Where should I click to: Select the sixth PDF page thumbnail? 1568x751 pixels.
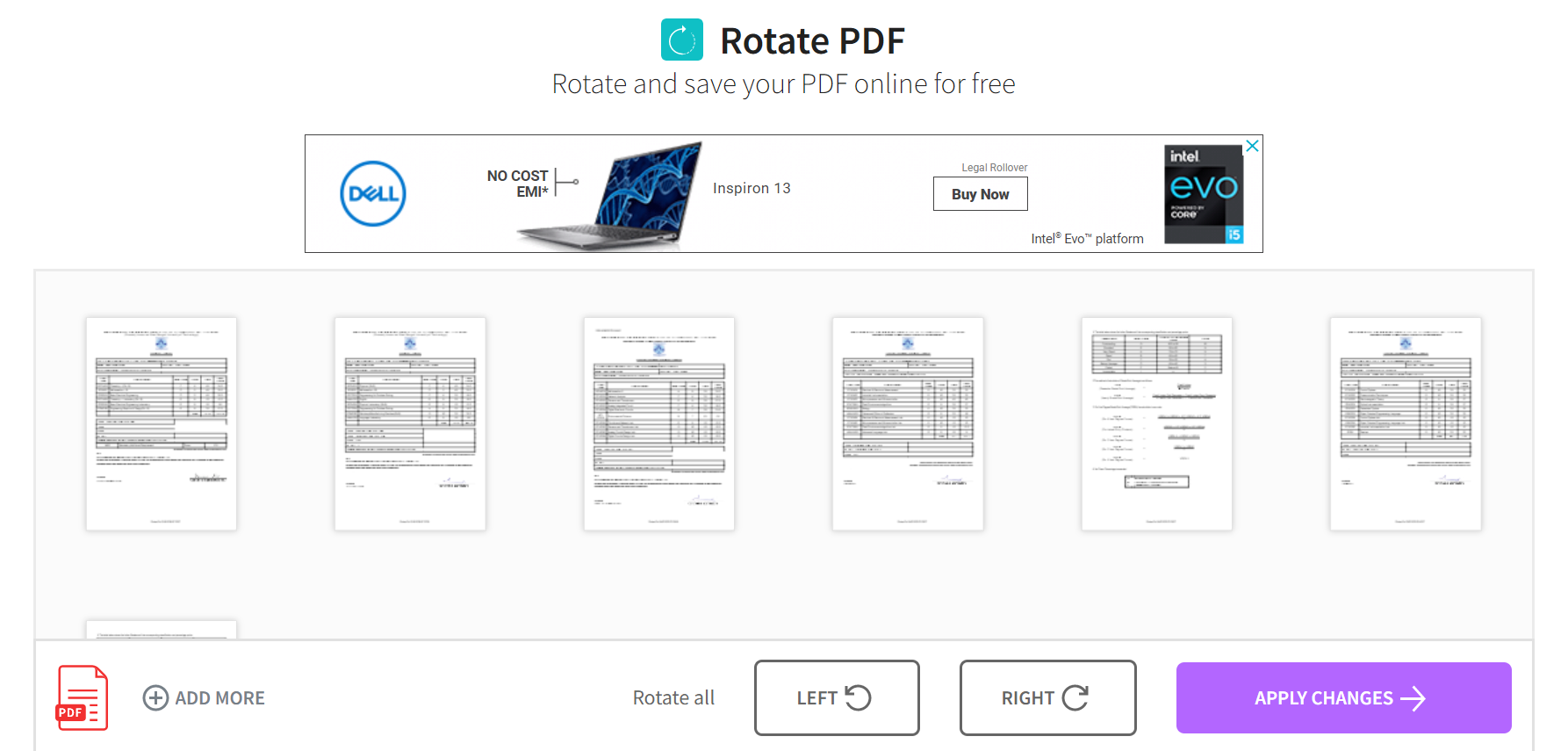pos(1406,423)
